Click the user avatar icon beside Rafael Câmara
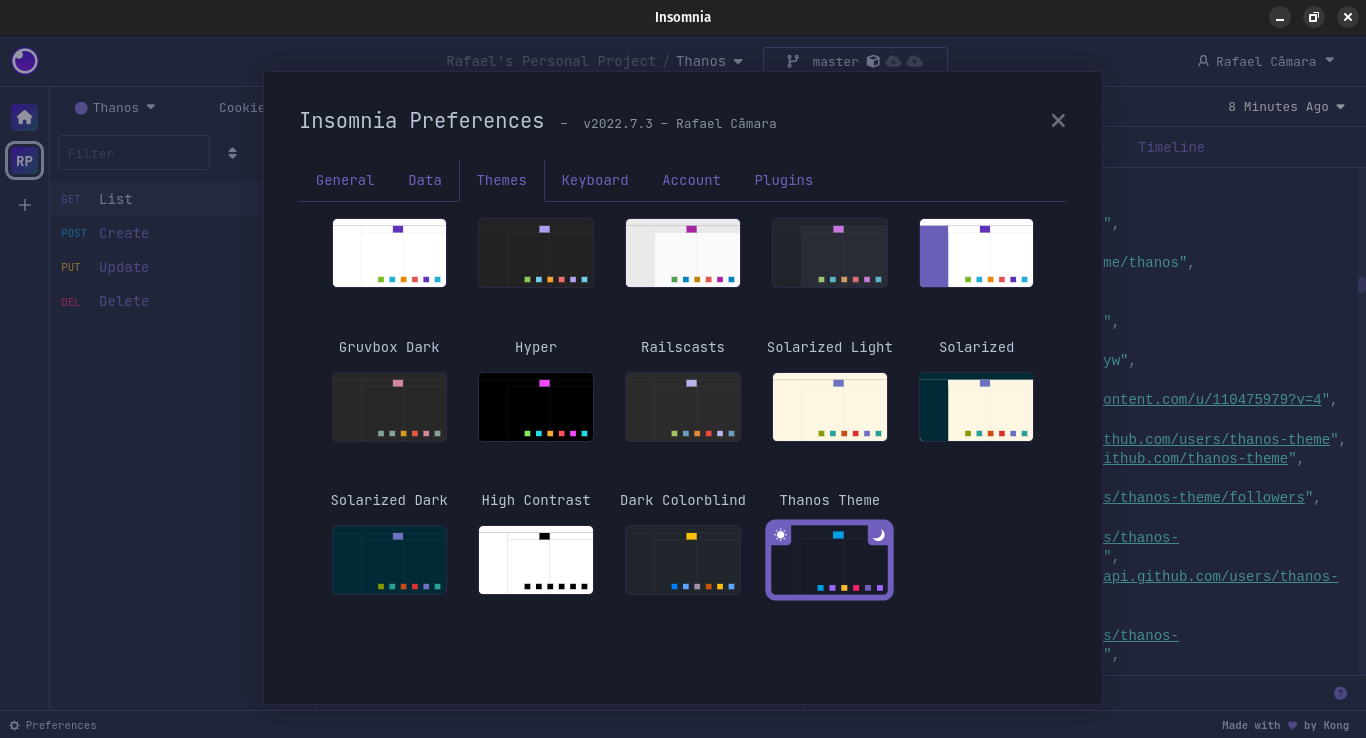This screenshot has width=1366, height=738. [1203, 61]
